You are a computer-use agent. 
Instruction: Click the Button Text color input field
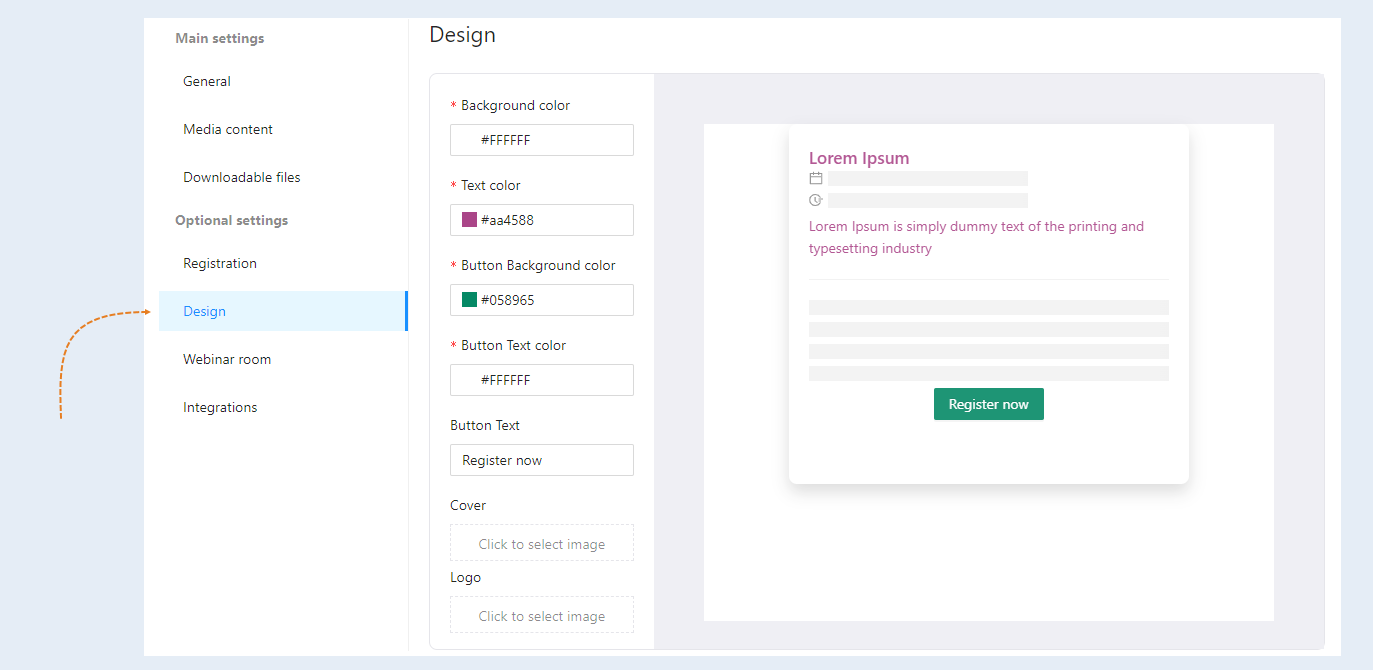542,380
